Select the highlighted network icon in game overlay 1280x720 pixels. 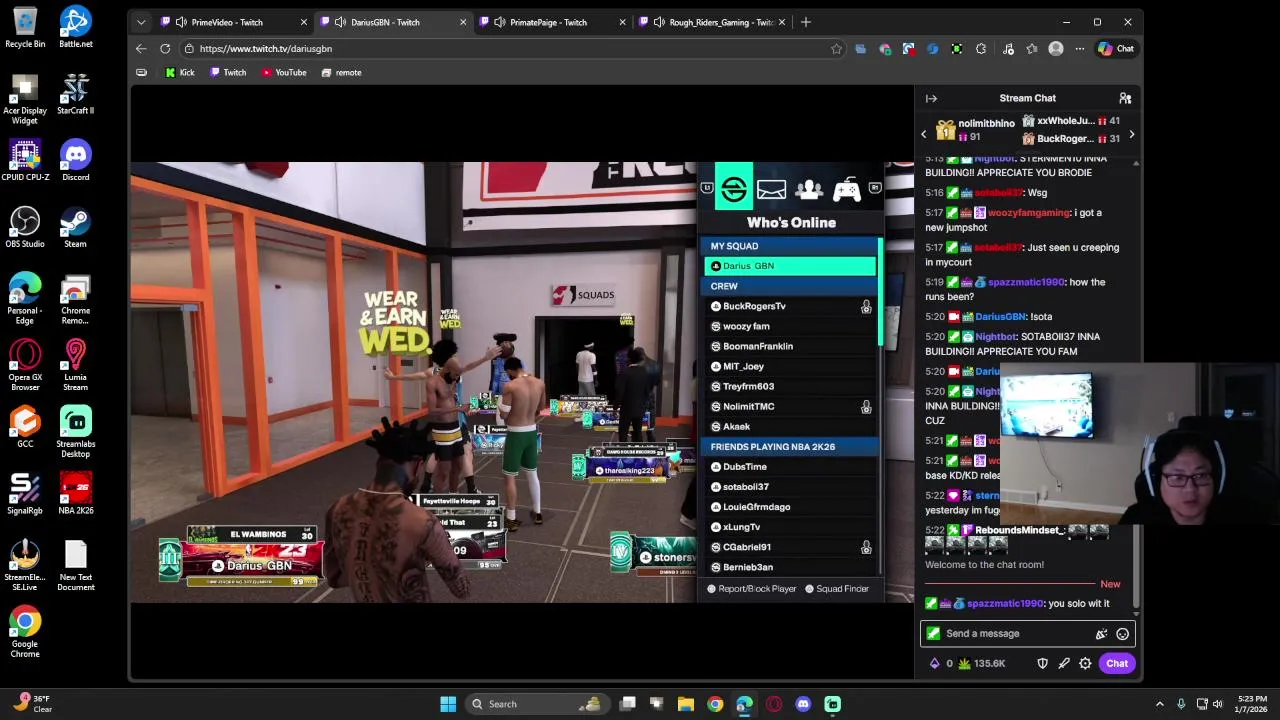click(x=733, y=188)
